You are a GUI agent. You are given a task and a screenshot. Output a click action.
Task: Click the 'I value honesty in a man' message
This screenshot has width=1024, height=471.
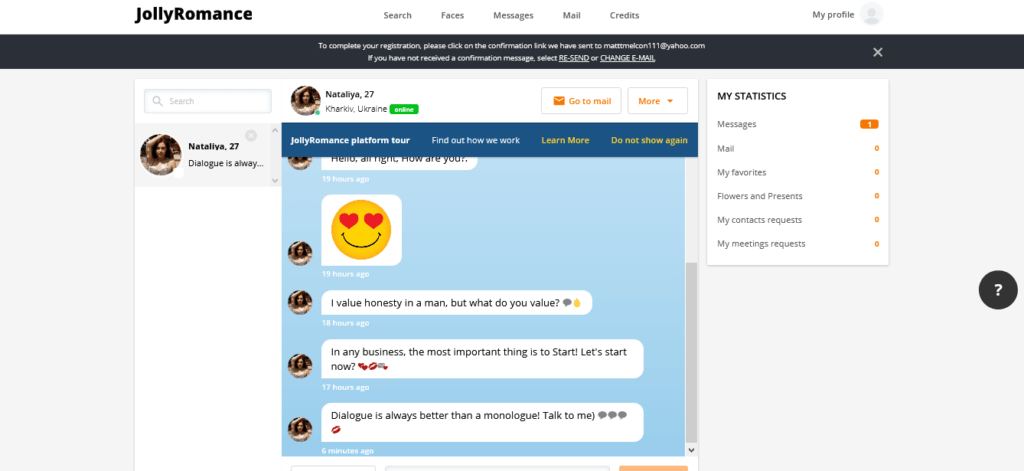[x=456, y=302]
